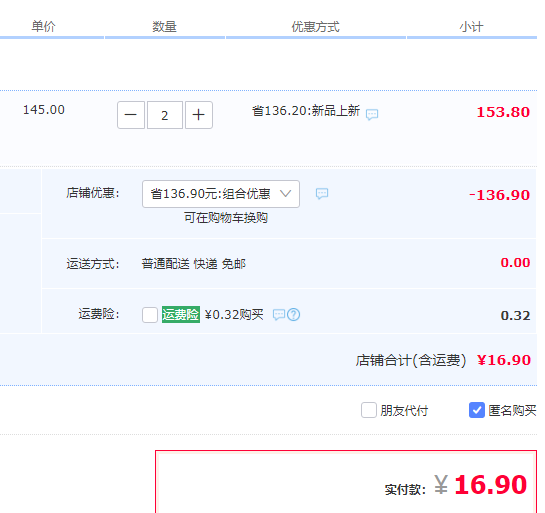The image size is (545, 513).
Task: Click the 省136.20:新品上新 discount text
Action: [306, 111]
